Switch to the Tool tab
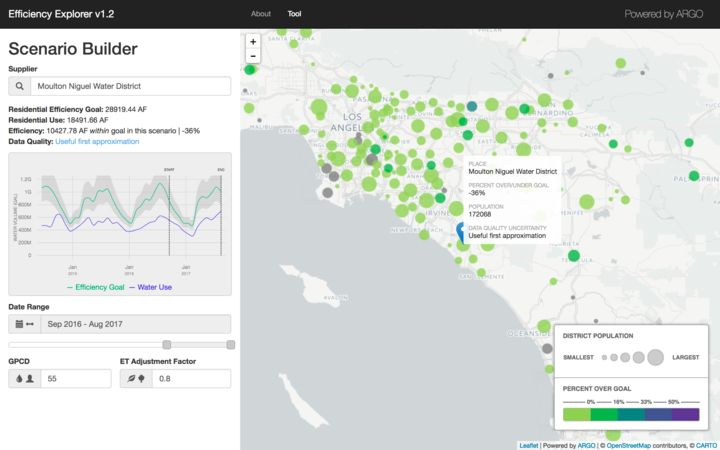Screen dimensions: 720x450 294,14
